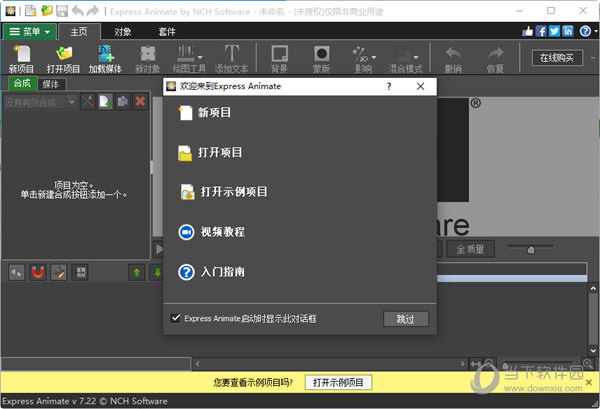Click the undo arrow in title bar
Viewport: 600px width, 409px height.
pos(78,11)
